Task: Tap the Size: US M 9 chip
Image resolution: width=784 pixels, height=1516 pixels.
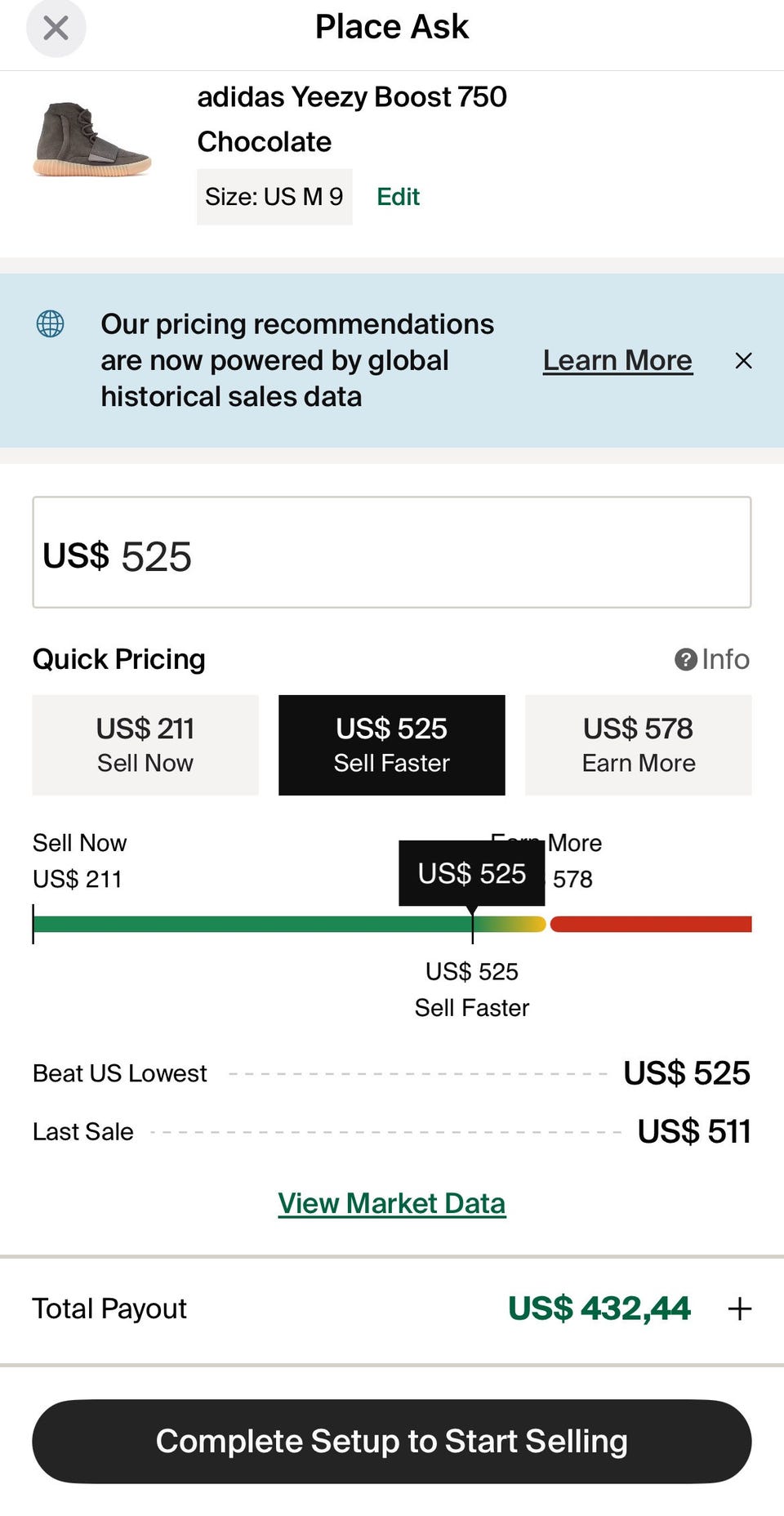Action: pyautogui.click(x=274, y=197)
